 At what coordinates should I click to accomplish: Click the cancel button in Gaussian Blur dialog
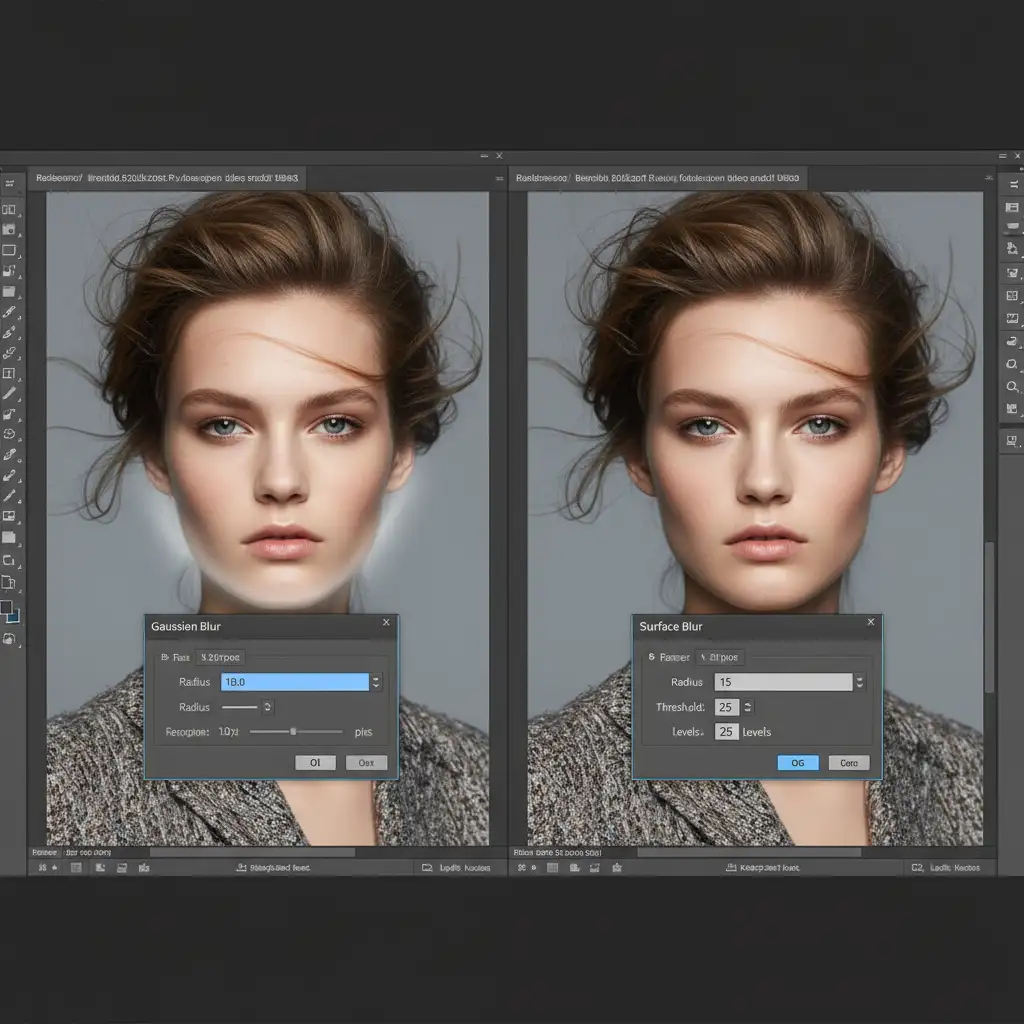click(x=366, y=763)
